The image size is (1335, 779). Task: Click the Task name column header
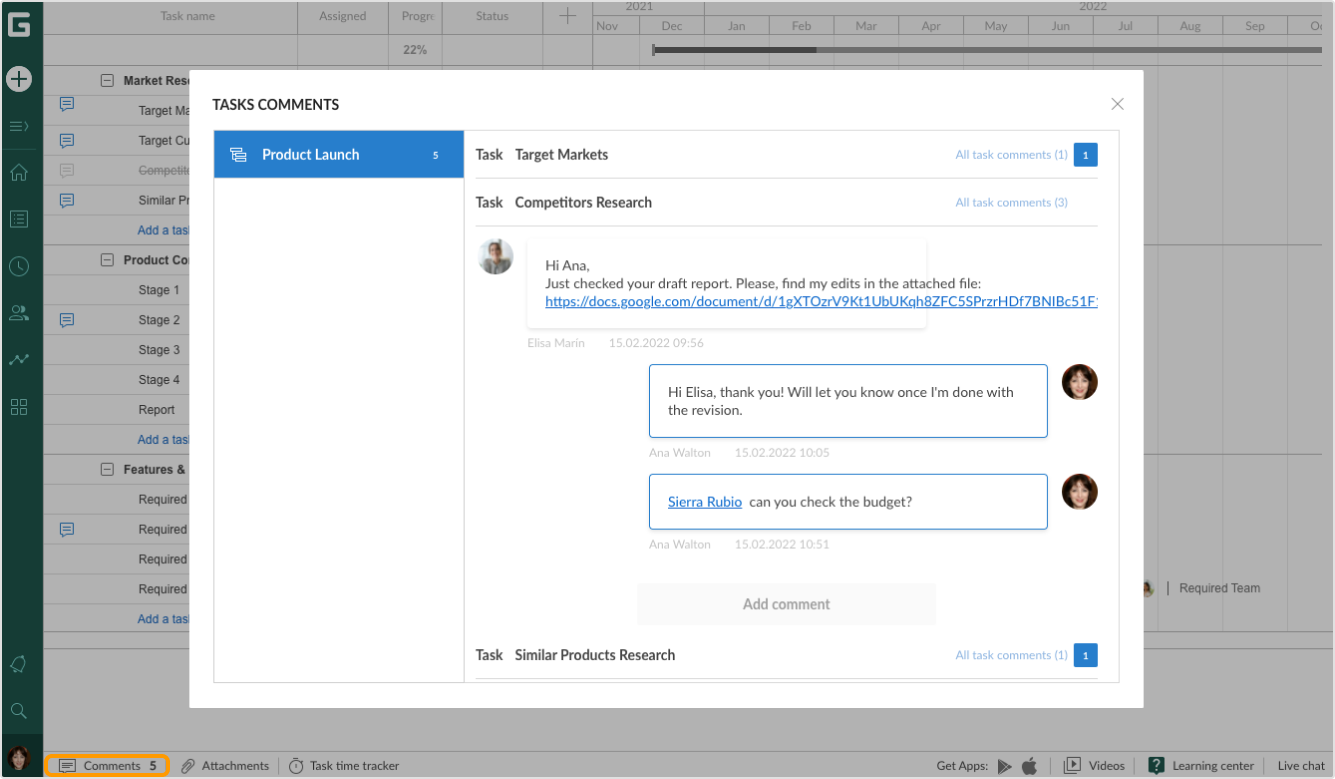click(188, 16)
